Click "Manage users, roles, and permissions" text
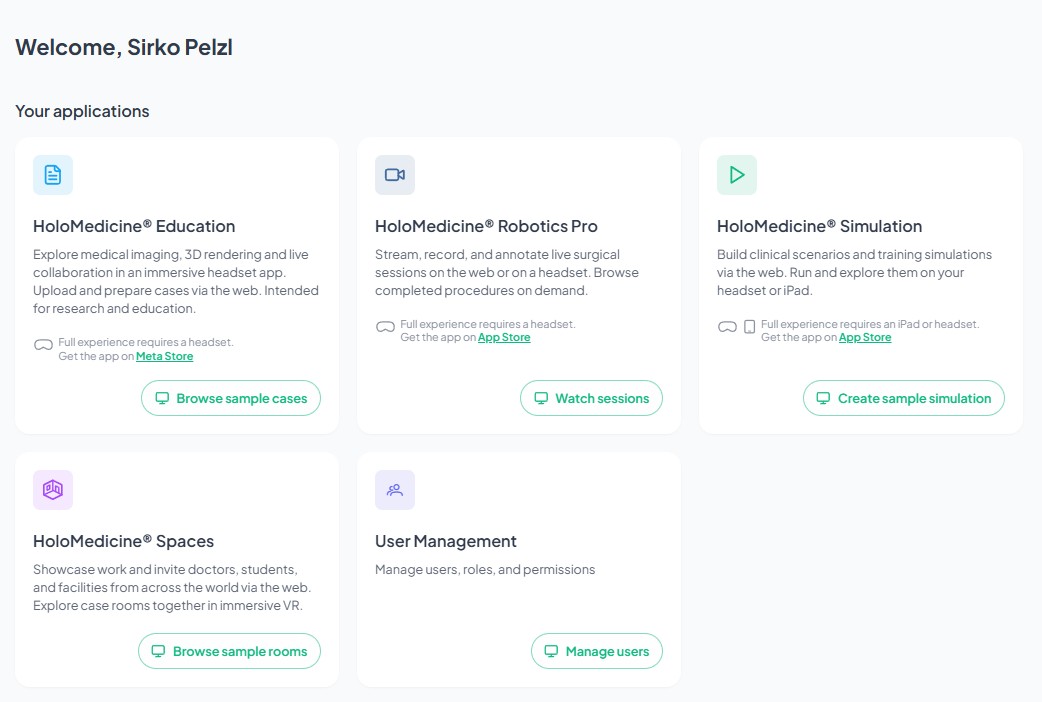The height and width of the screenshot is (702, 1042). click(485, 570)
